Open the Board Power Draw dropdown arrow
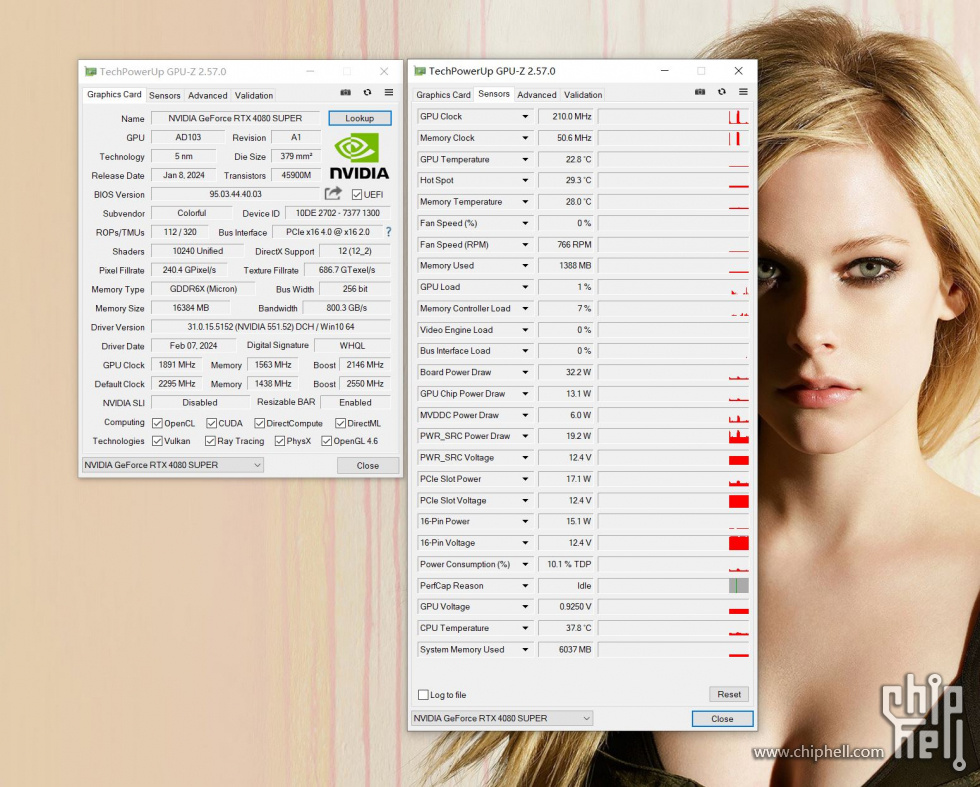This screenshot has height=787, width=980. point(525,372)
